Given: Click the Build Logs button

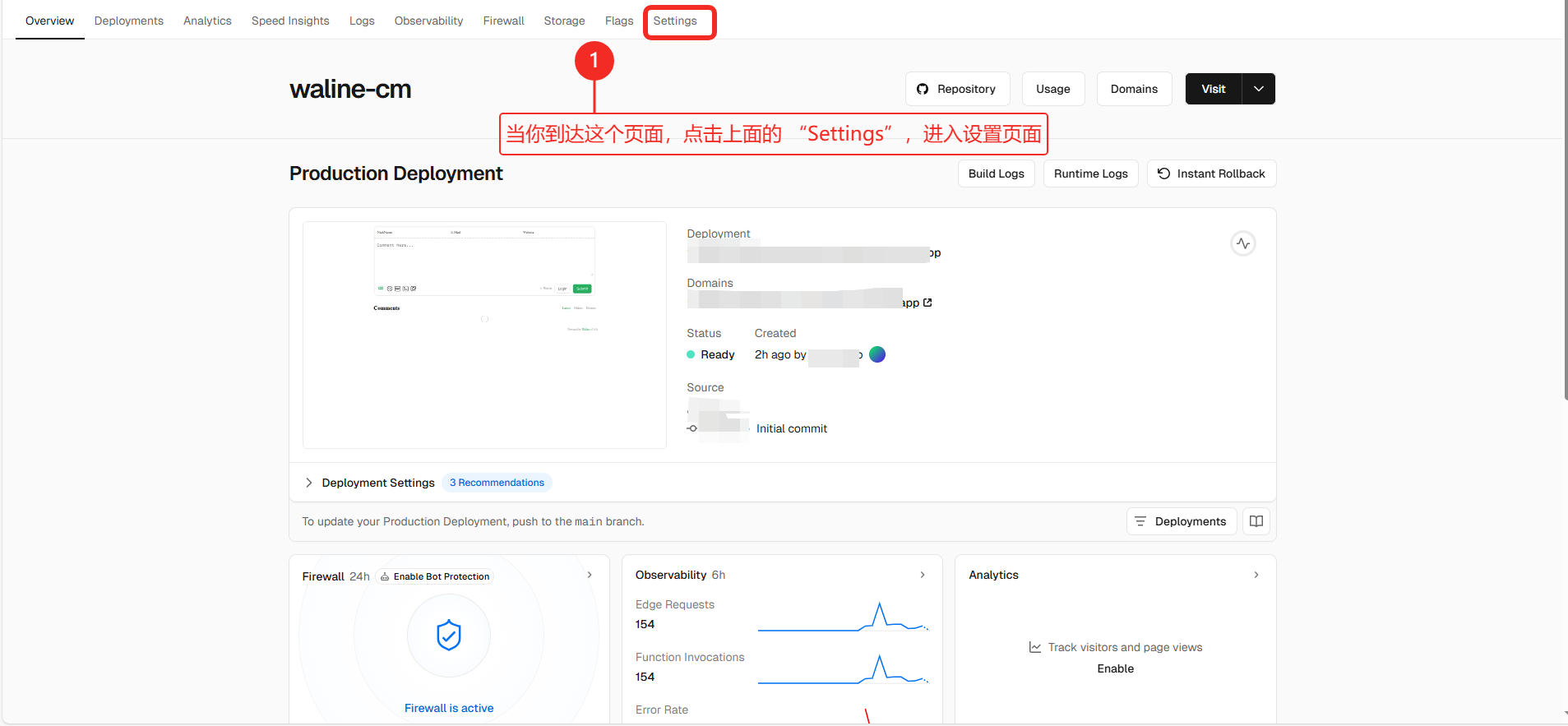Looking at the screenshot, I should click(x=996, y=173).
